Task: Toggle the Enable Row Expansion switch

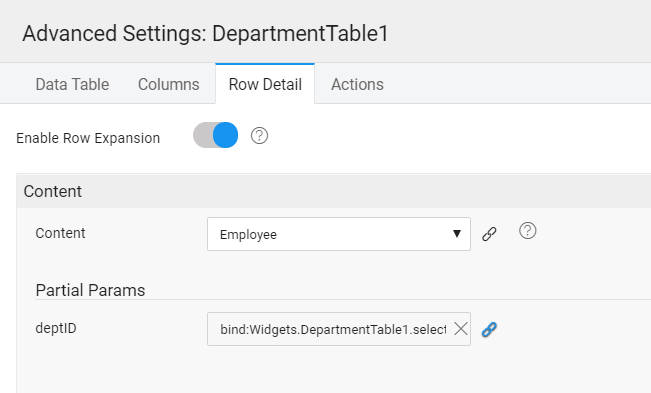Action: click(215, 135)
